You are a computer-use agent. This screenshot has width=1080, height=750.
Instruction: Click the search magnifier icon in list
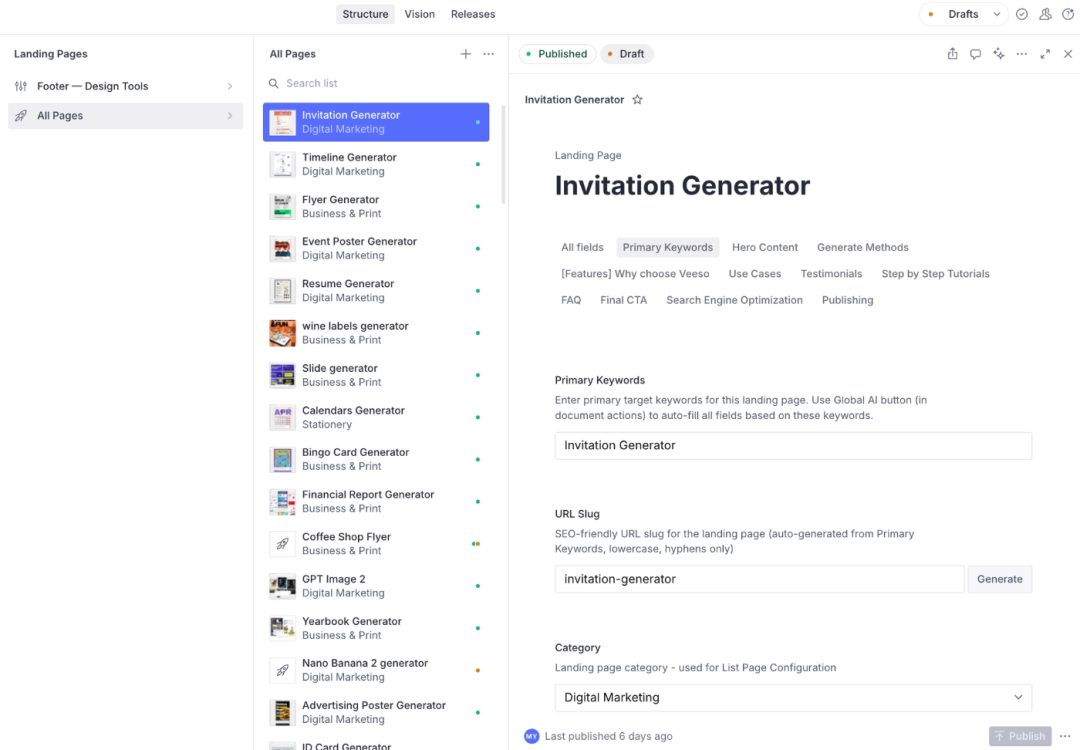(273, 83)
